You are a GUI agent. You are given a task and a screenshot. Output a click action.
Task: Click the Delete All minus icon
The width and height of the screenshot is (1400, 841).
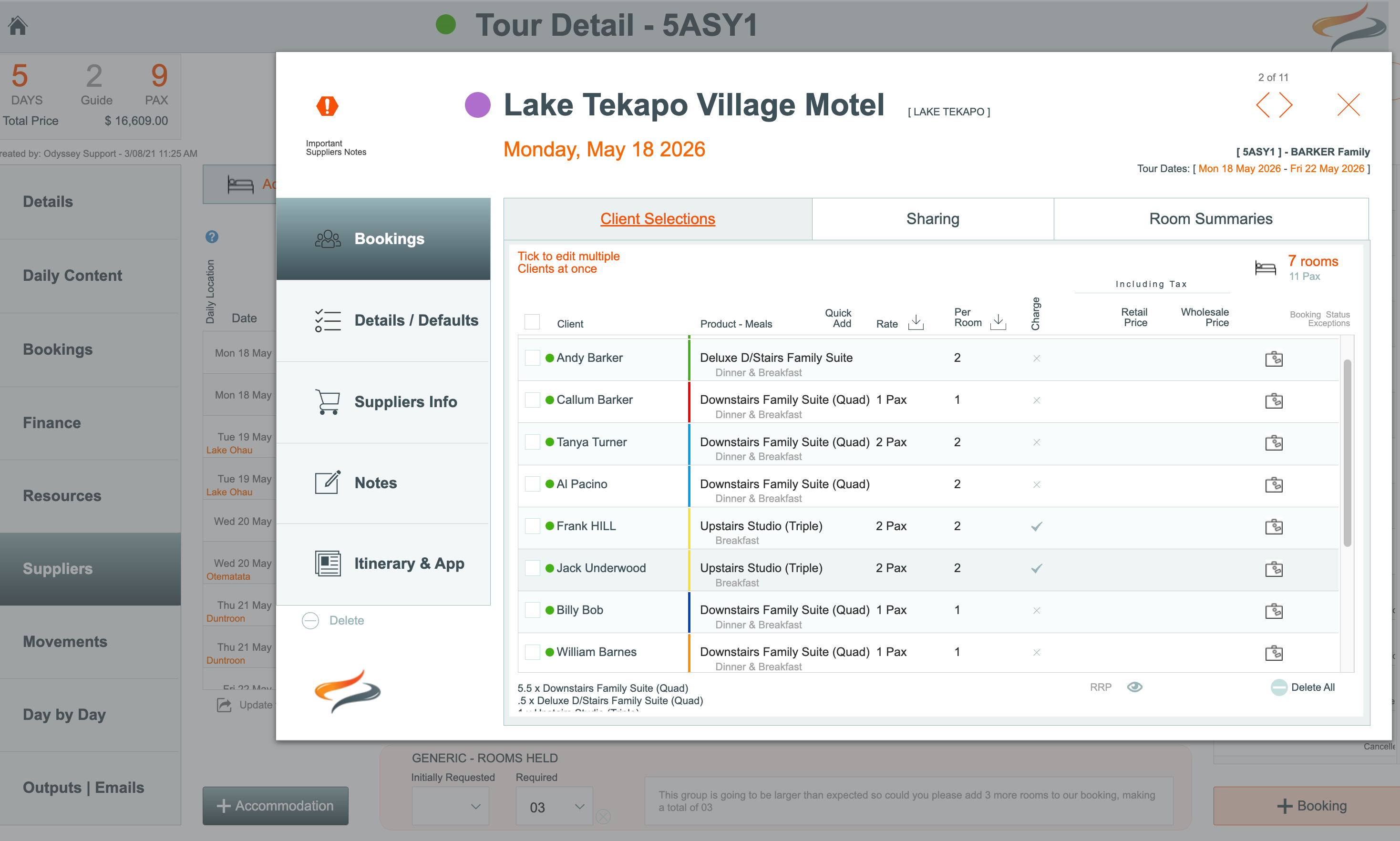(1279, 687)
